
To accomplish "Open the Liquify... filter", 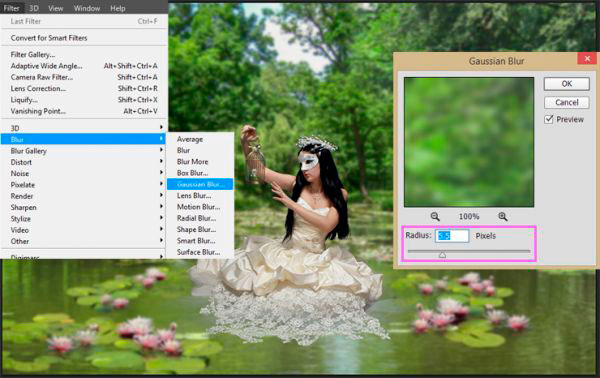I will (84, 100).
